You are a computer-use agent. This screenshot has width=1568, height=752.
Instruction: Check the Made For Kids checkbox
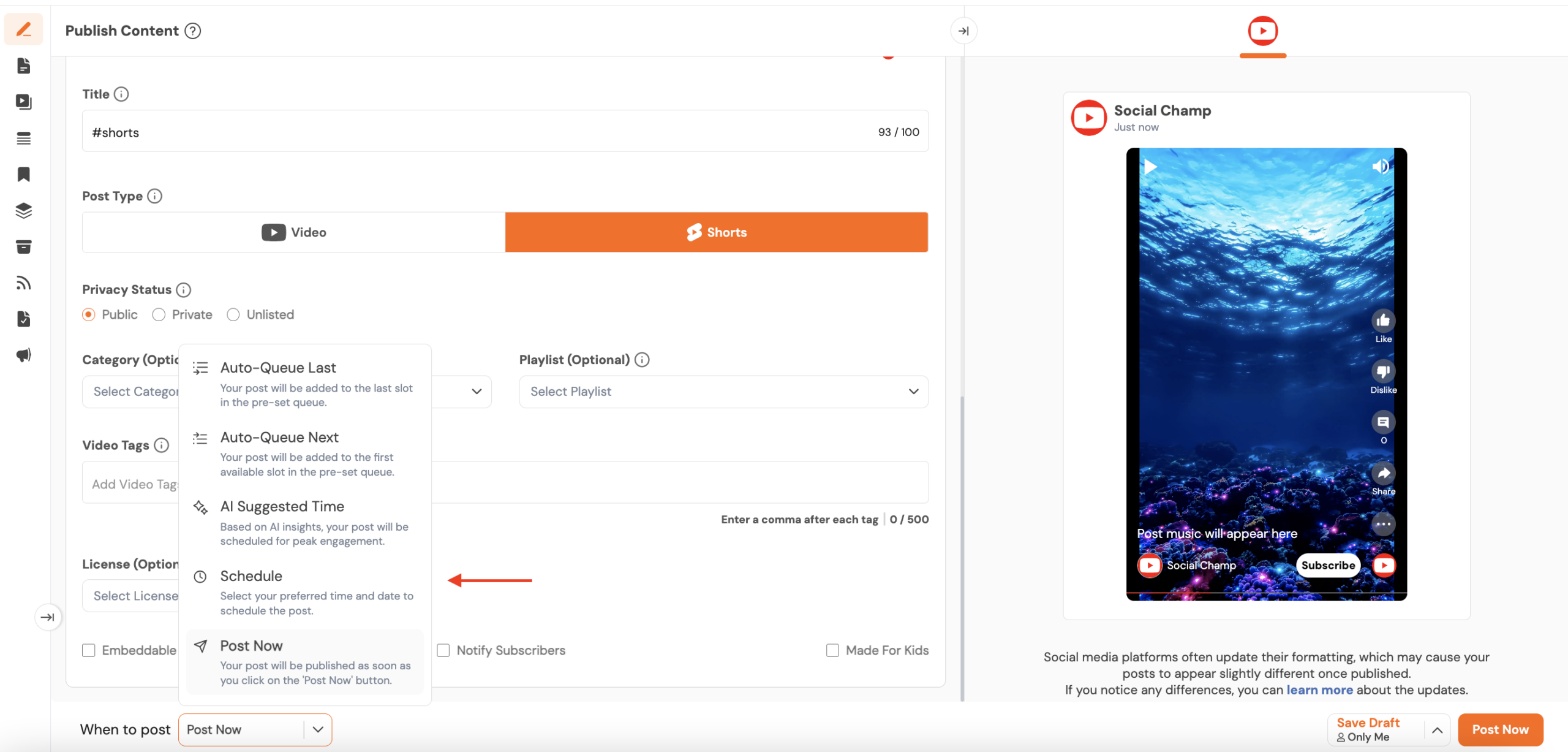[x=832, y=650]
